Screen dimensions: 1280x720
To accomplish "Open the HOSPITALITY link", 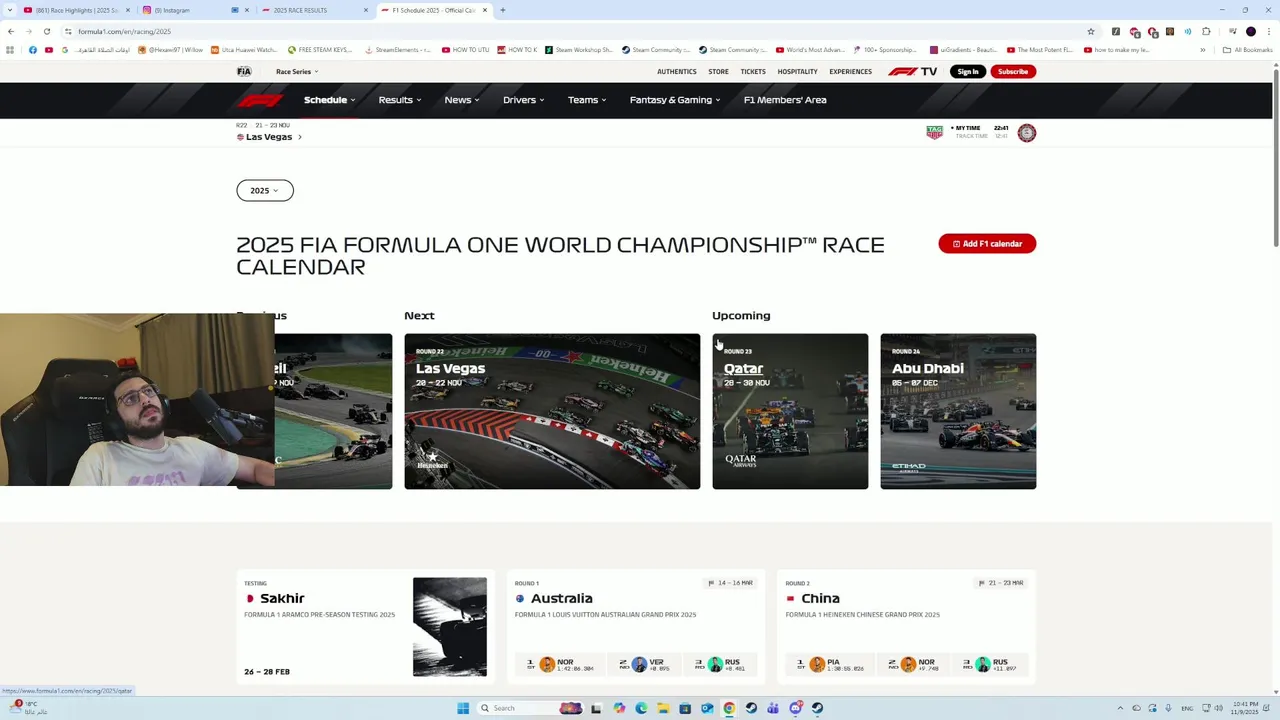I will tap(797, 71).
